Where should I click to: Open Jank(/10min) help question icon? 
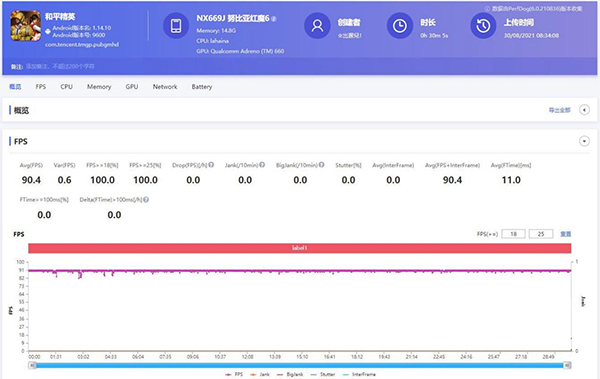tap(262, 165)
